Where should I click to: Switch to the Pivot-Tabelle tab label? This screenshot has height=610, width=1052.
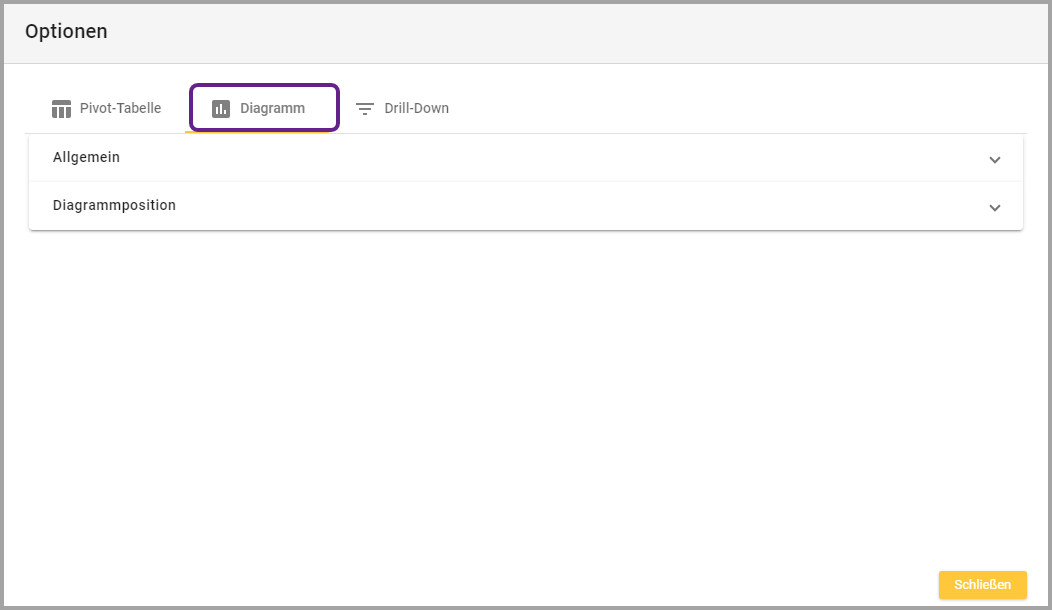[x=120, y=108]
